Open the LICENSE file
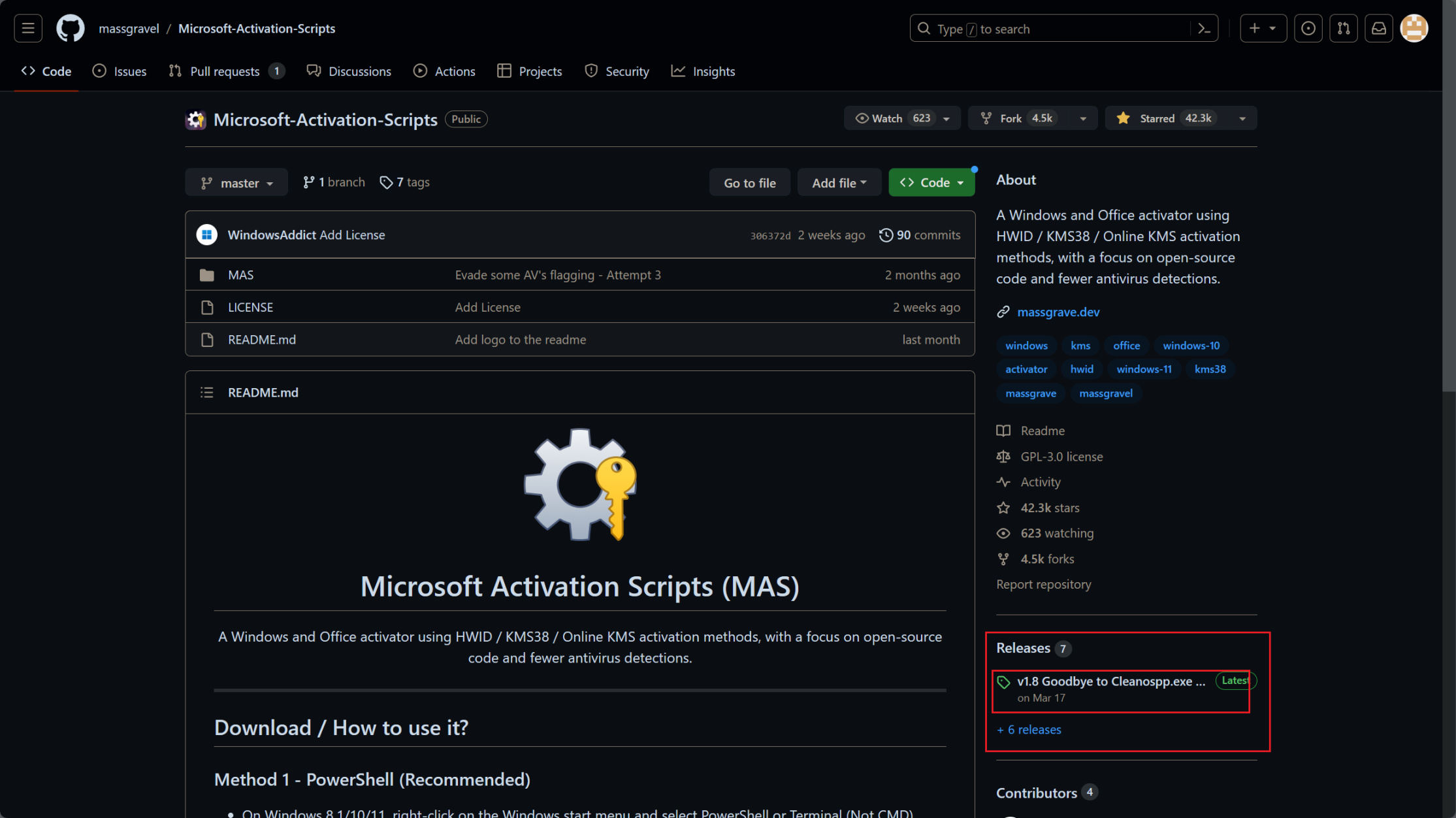Screen dimensions: 1456x818 (x=250, y=307)
